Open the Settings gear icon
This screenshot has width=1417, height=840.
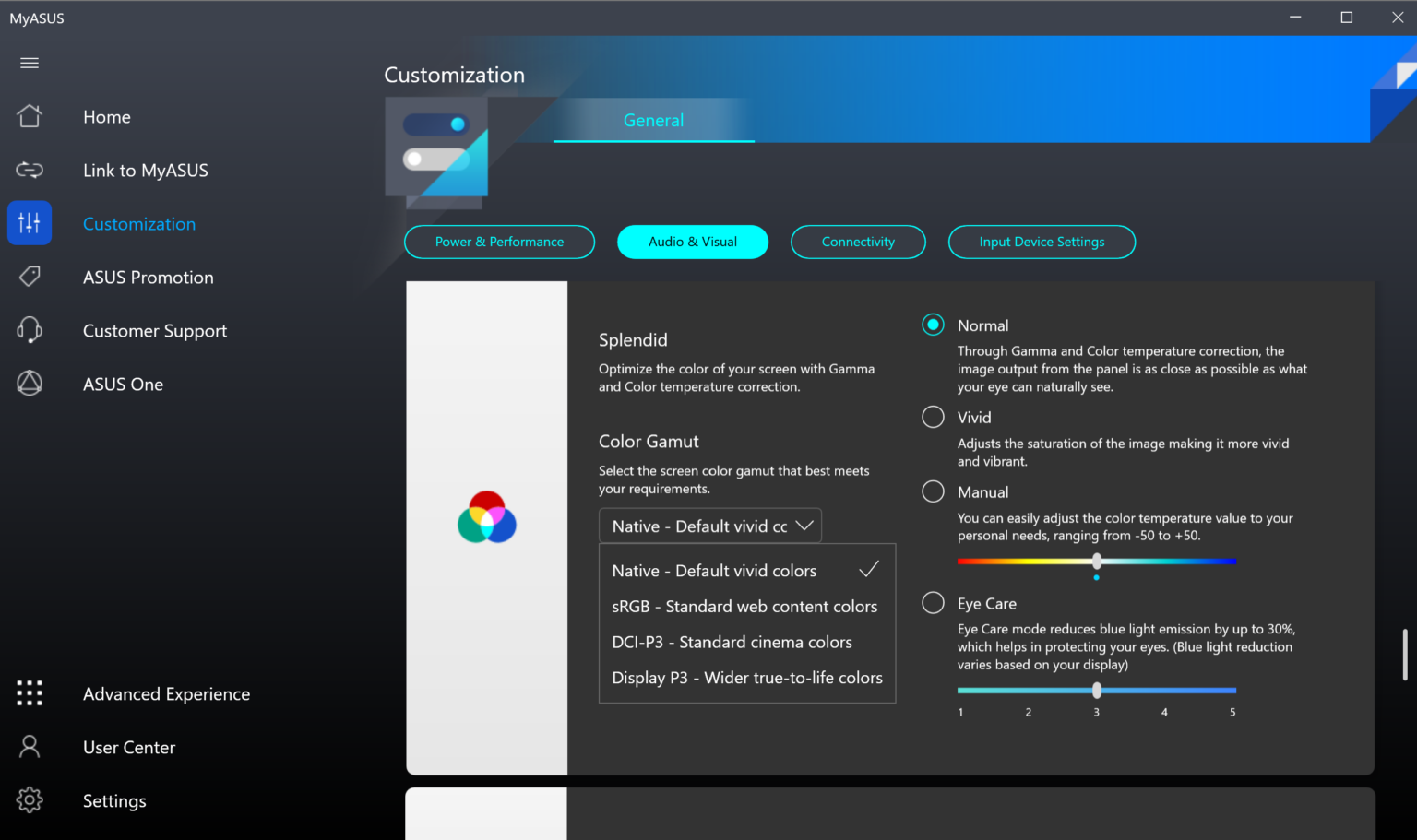point(30,800)
